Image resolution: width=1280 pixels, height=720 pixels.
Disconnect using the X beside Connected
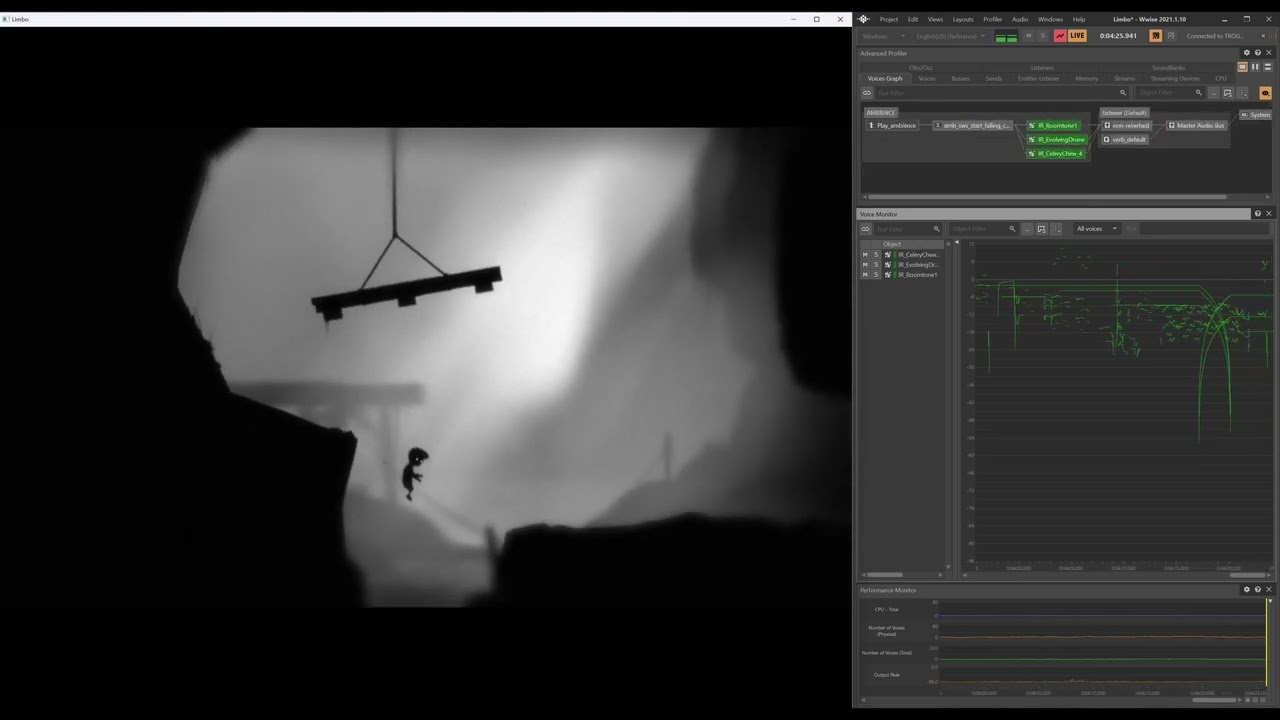pos(1262,36)
